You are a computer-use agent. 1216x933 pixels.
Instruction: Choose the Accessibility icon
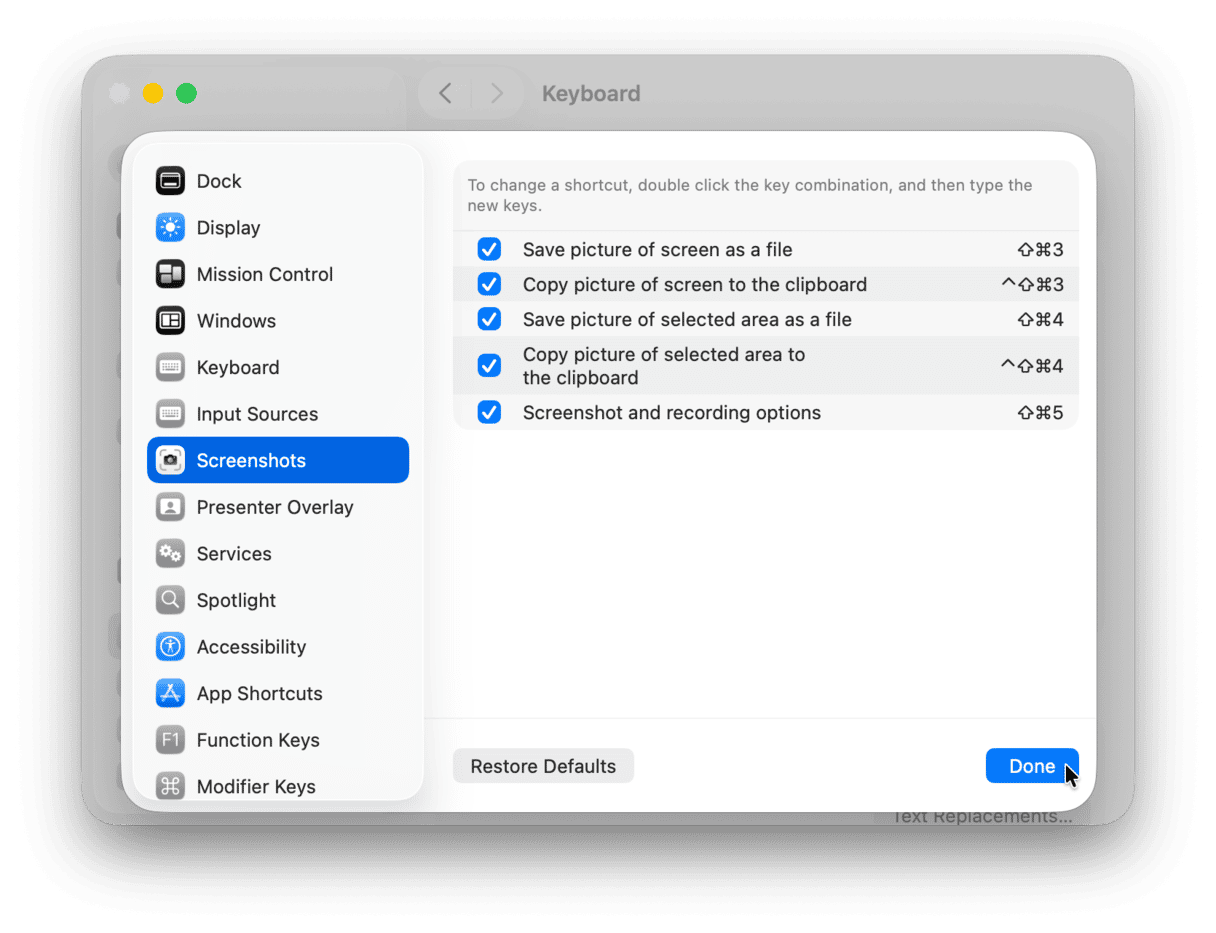point(170,647)
